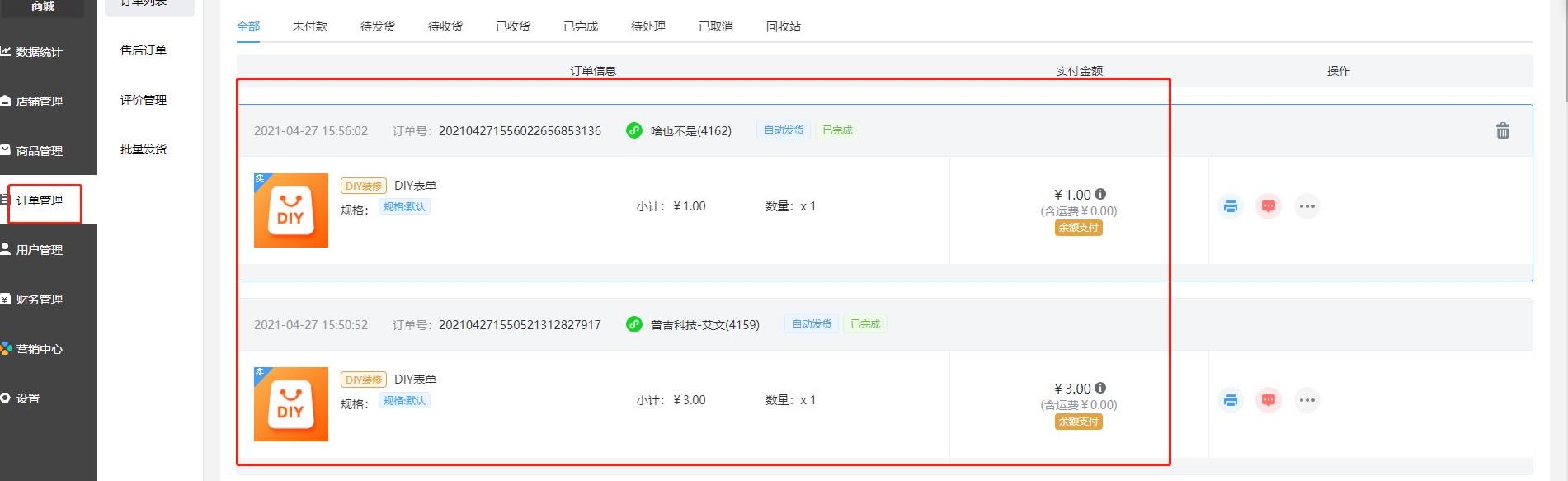The image size is (1568, 481).
Task: Print the ¥1.00 order
Action: 1231,206
